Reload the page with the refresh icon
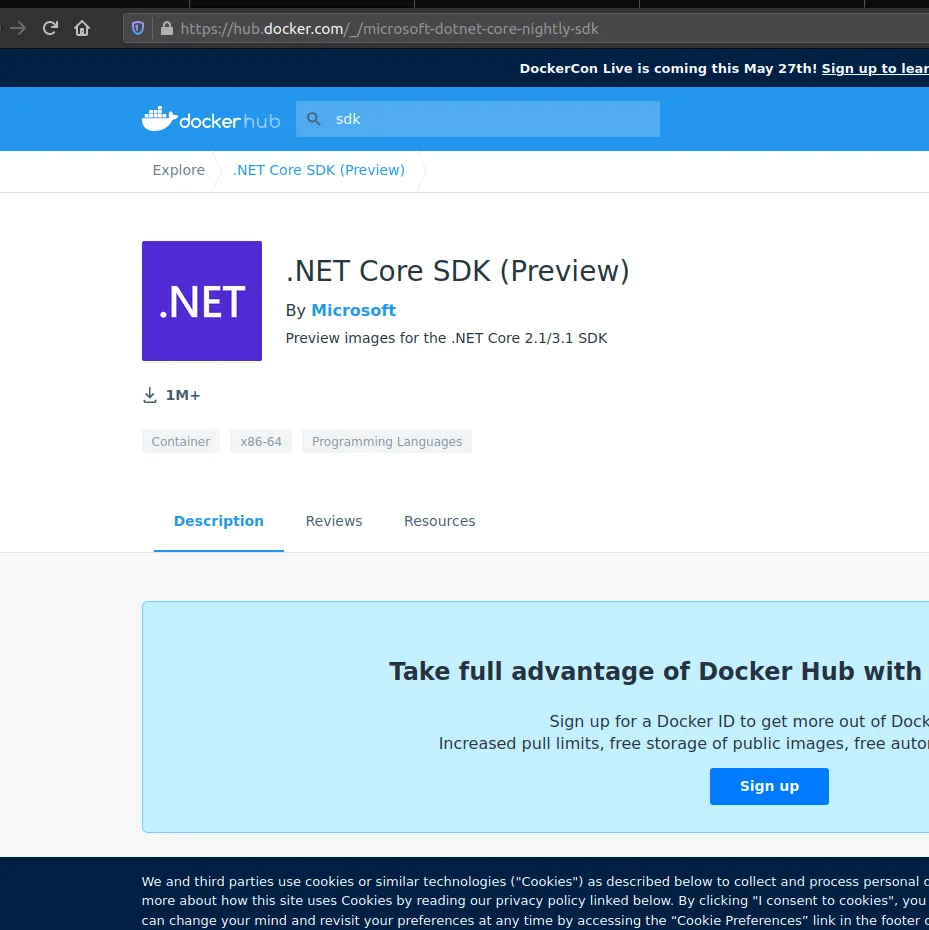Screen dimensions: 929x930 point(50,28)
